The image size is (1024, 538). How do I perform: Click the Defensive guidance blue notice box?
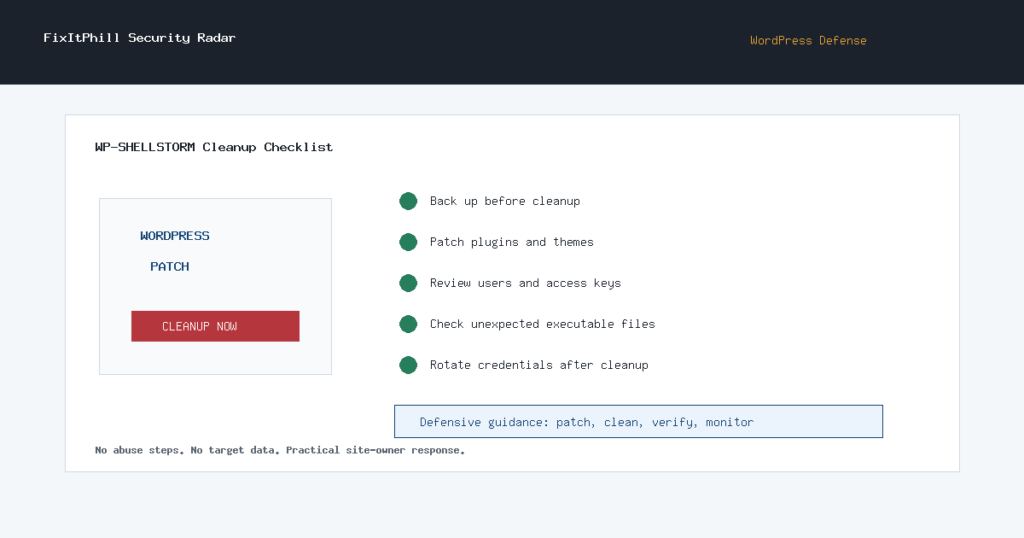click(x=639, y=421)
